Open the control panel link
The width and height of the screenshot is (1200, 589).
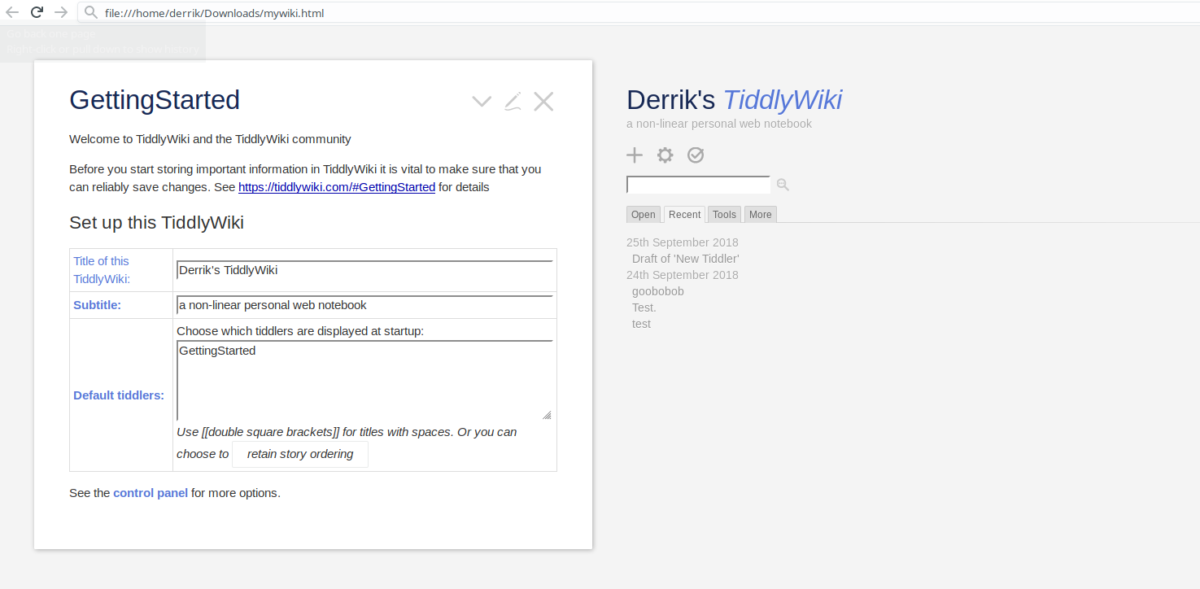tap(150, 493)
